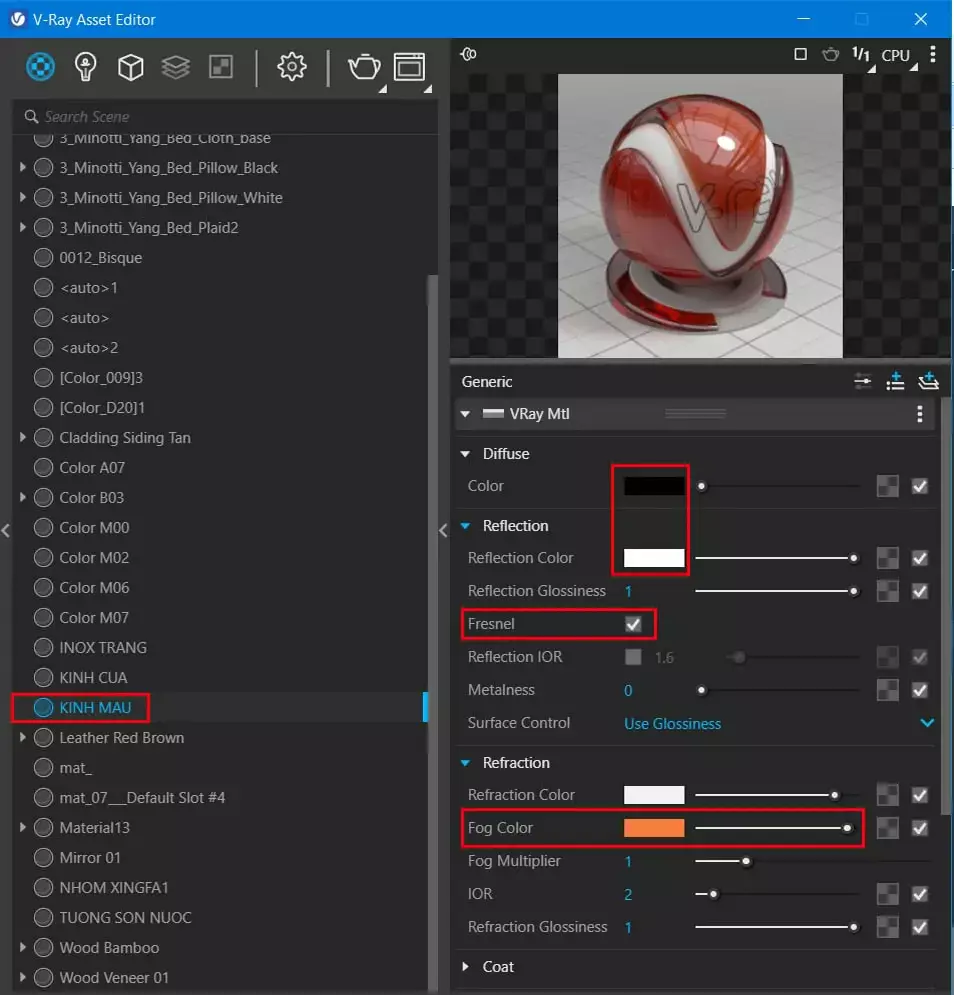954x995 pixels.
Task: Toggle the Diffuse Color enable checkbox
Action: coord(920,486)
